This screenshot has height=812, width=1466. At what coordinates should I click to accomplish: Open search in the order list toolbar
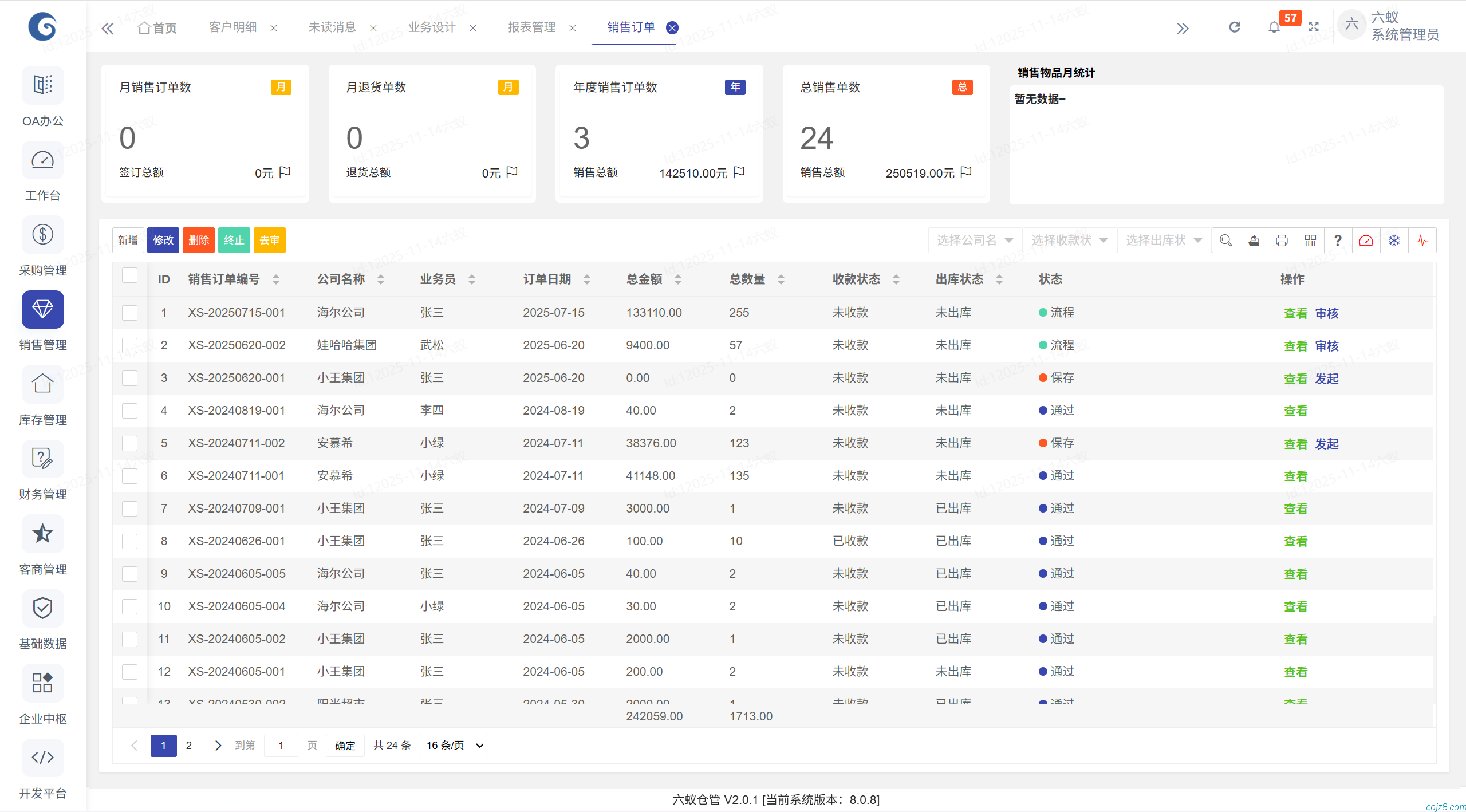pos(1225,240)
